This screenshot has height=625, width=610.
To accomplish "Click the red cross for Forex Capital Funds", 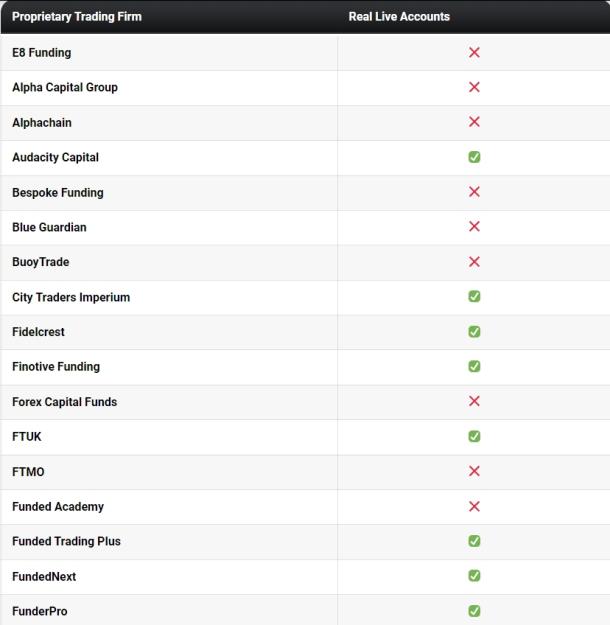I will pos(474,401).
